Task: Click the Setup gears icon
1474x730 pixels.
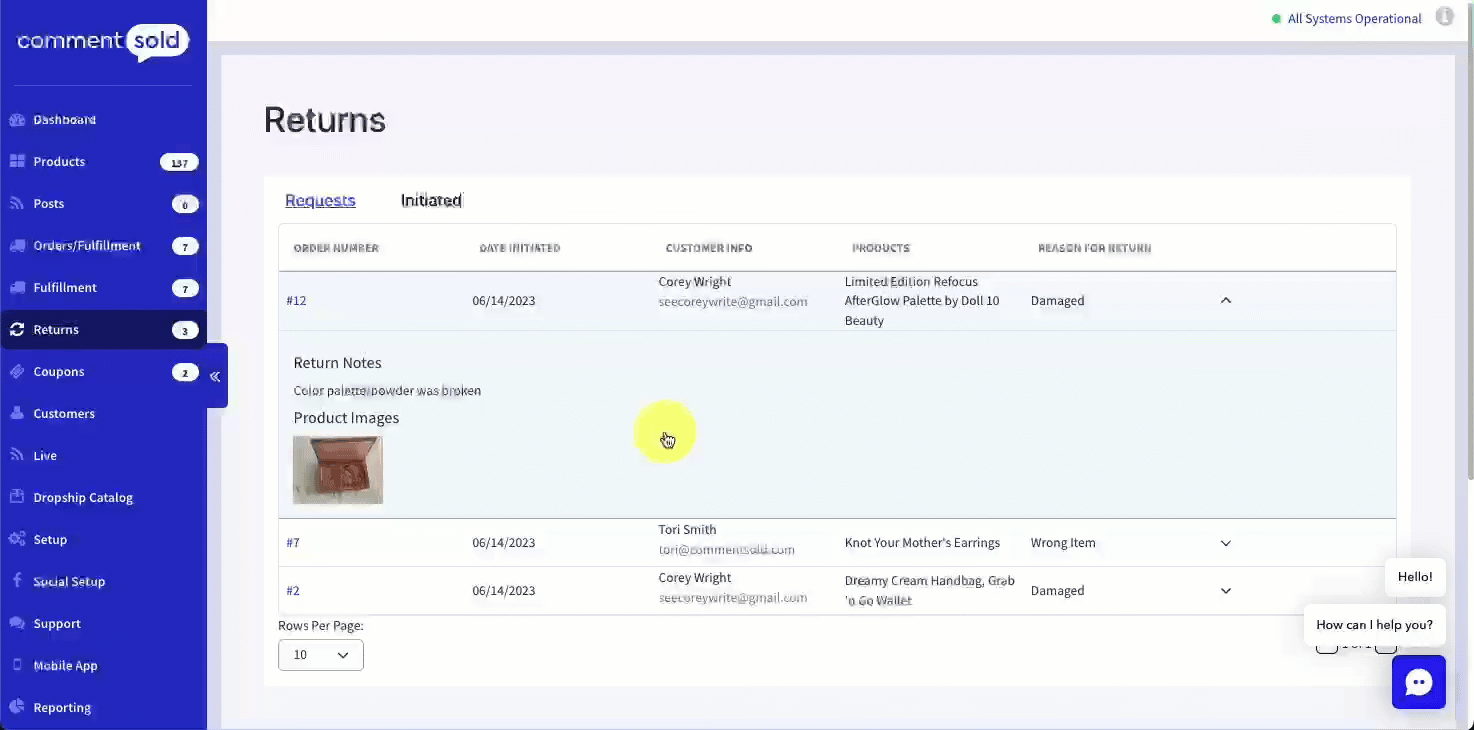Action: coord(17,540)
